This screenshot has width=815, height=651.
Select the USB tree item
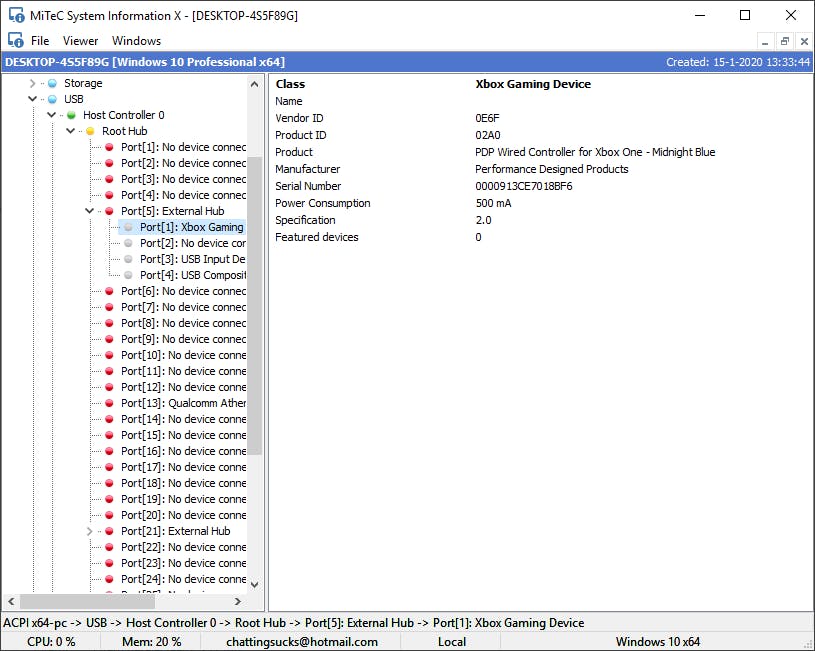(74, 99)
